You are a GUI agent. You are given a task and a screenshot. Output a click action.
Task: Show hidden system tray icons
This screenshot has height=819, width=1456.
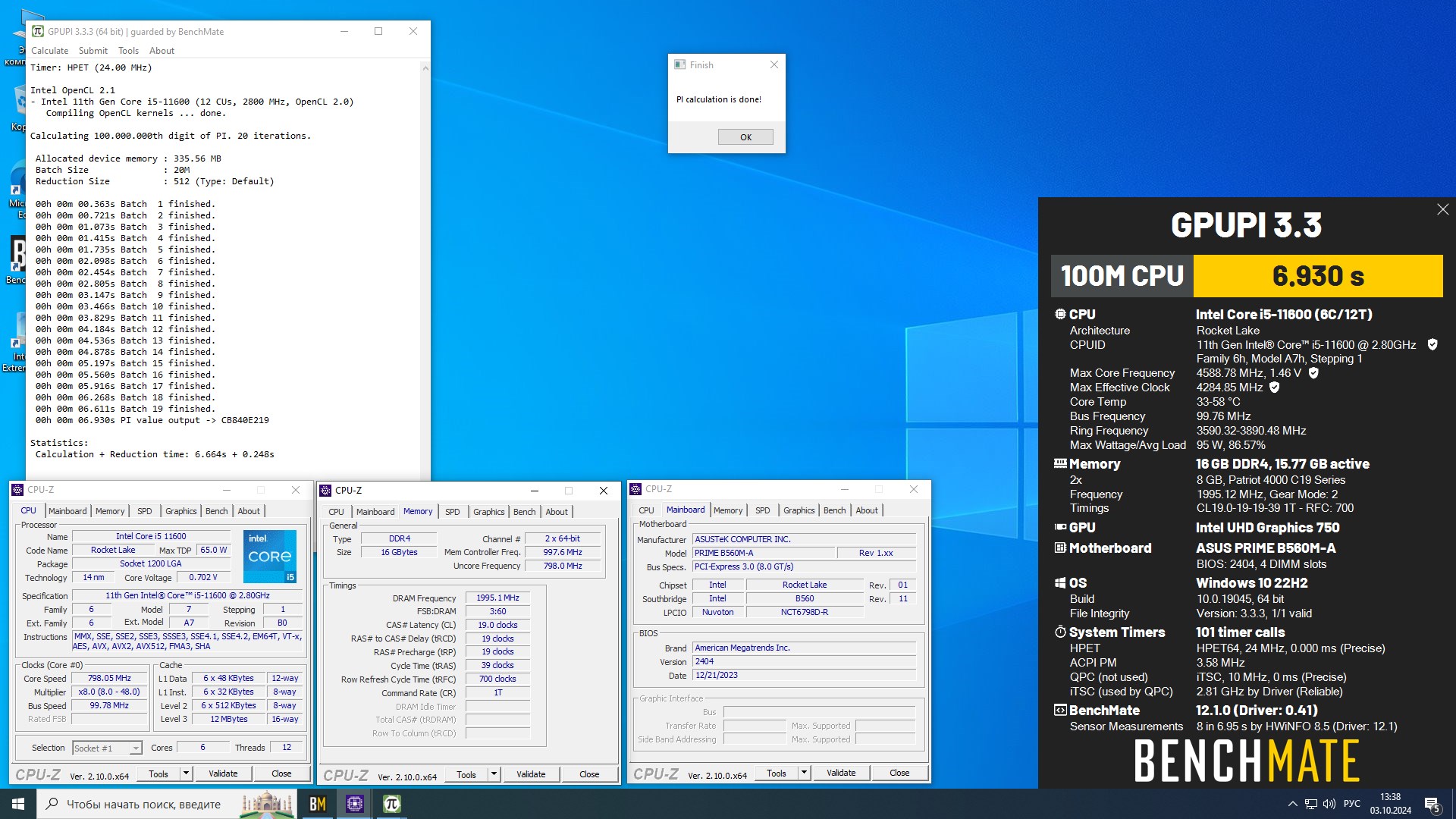pos(1292,804)
